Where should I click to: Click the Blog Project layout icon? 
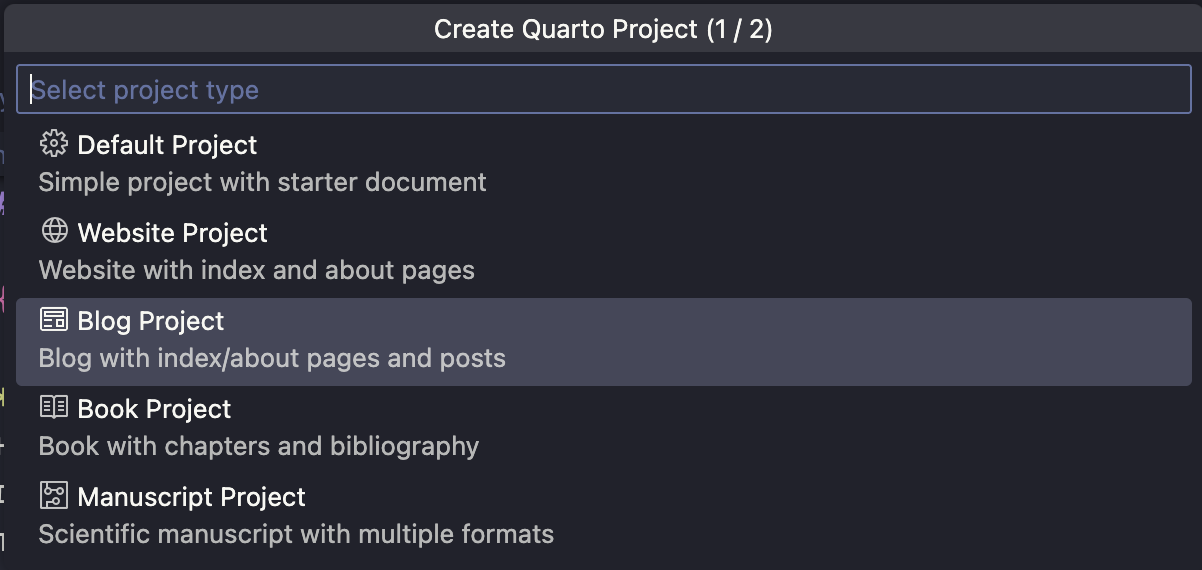point(53,320)
